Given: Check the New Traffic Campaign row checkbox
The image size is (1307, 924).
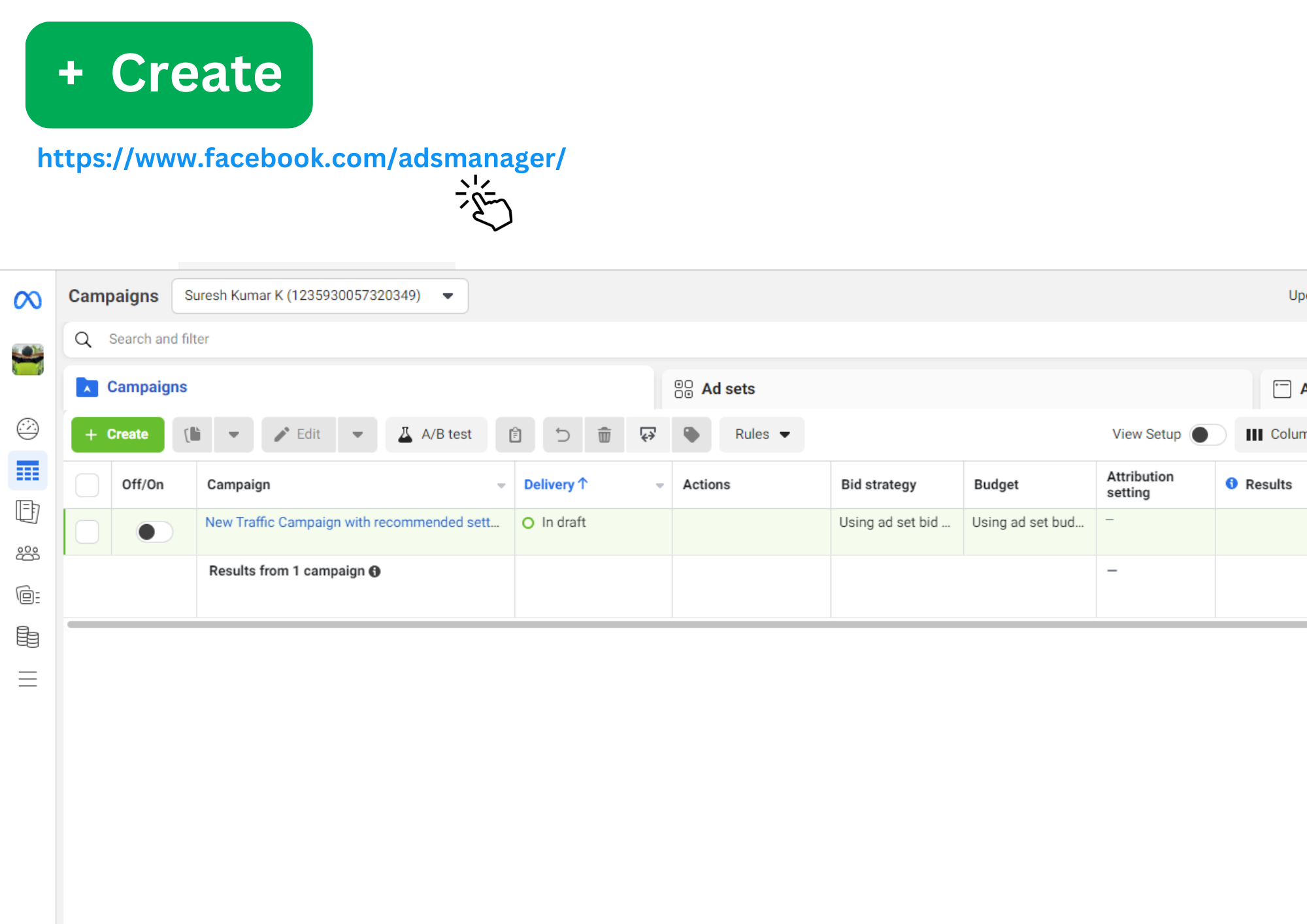Looking at the screenshot, I should point(87,532).
